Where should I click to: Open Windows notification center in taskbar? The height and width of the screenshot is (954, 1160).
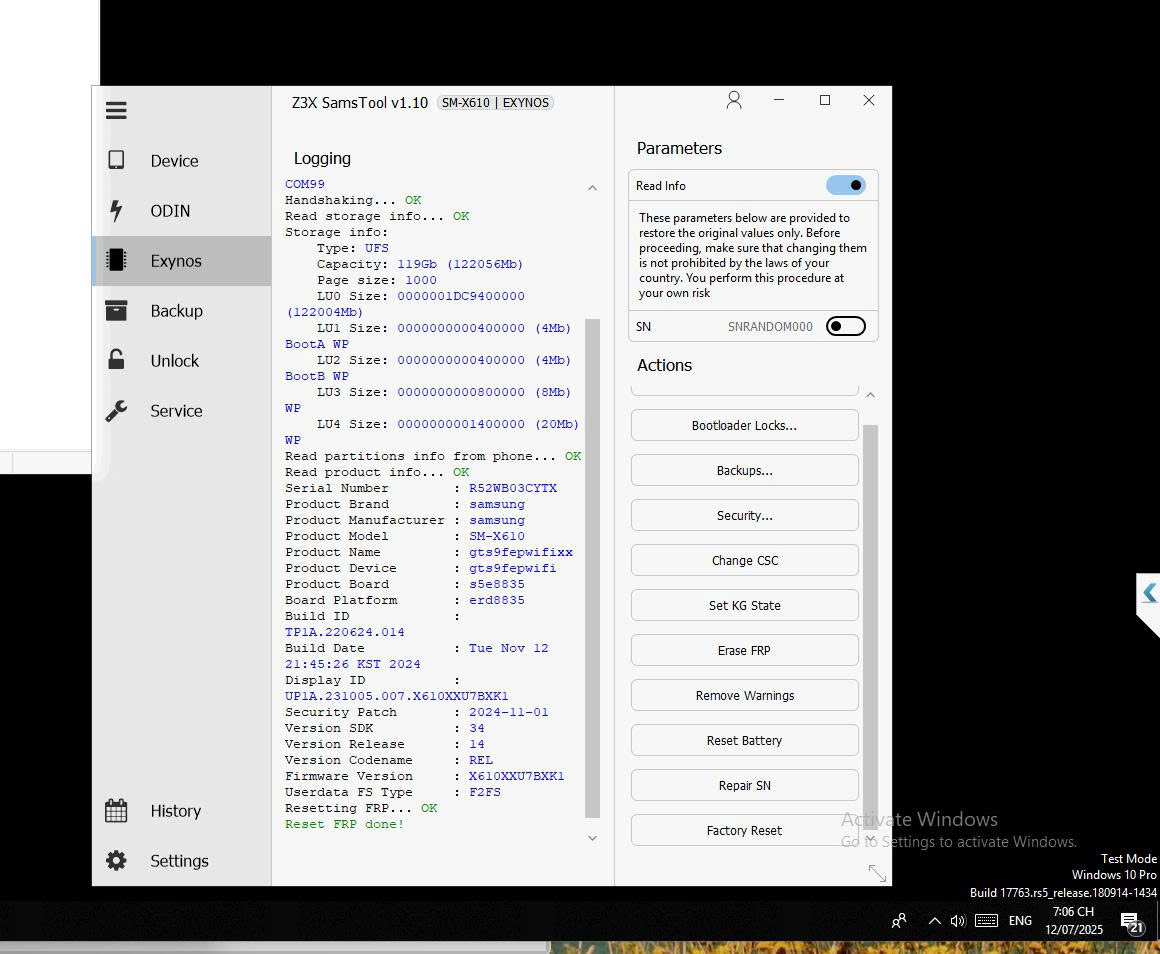coord(1131,921)
